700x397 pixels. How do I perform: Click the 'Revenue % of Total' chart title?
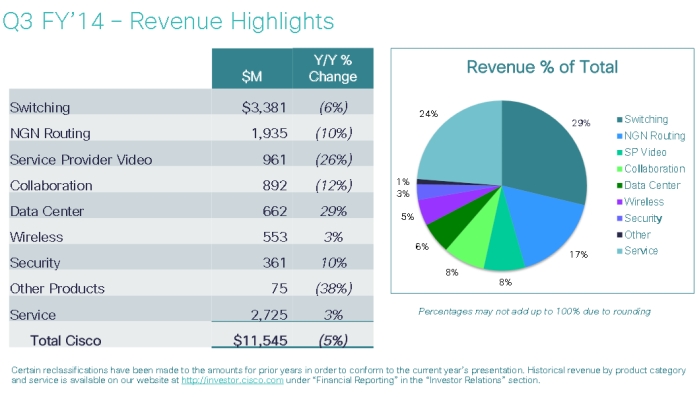tap(542, 67)
